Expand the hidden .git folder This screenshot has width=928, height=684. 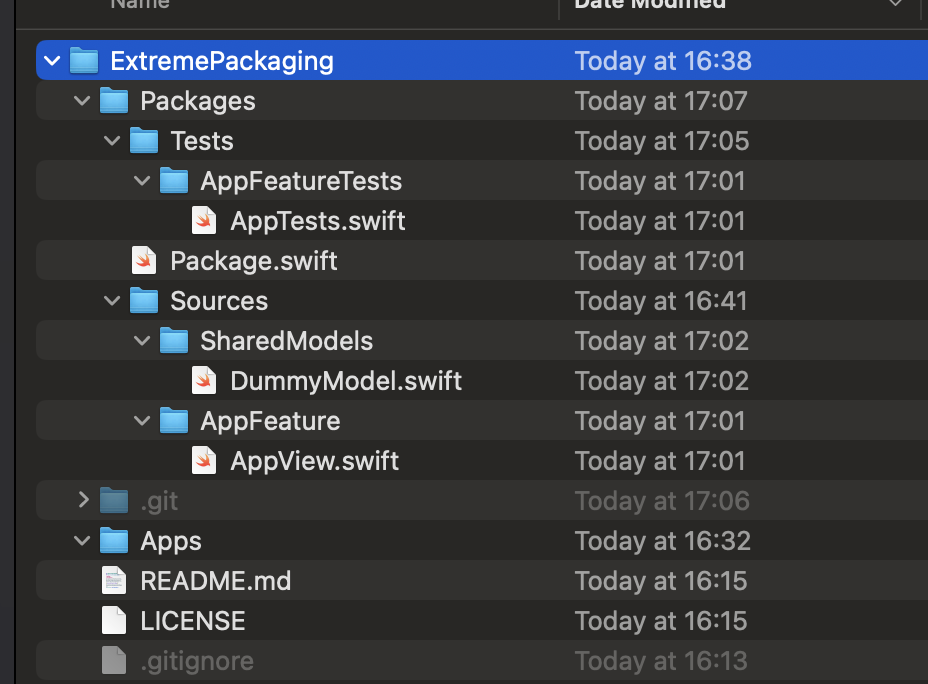83,501
